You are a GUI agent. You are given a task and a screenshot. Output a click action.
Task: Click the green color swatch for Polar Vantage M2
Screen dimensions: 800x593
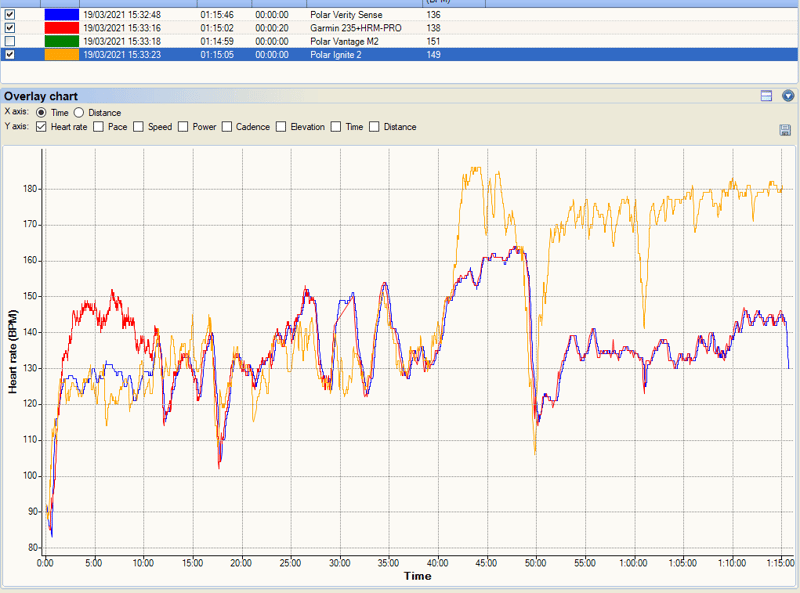coord(62,41)
